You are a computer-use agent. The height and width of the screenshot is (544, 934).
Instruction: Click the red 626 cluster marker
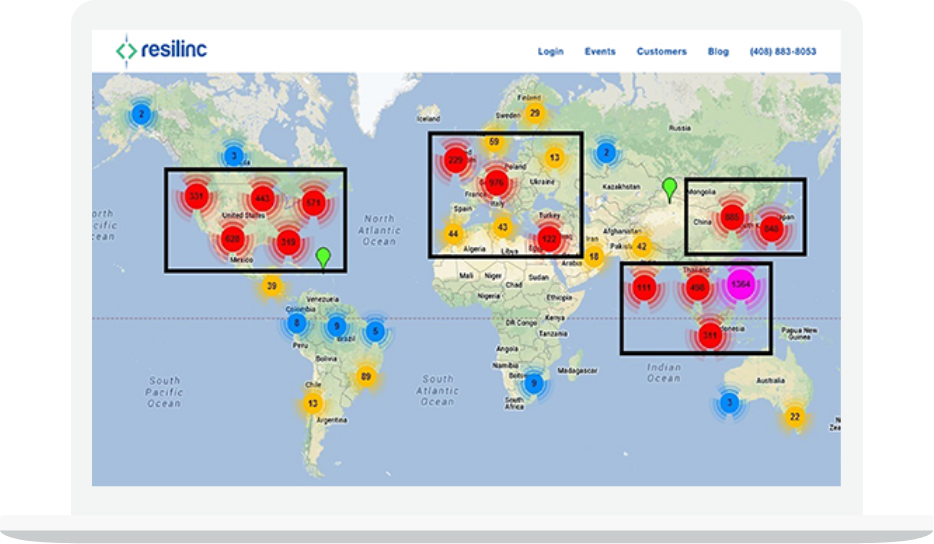(232, 239)
